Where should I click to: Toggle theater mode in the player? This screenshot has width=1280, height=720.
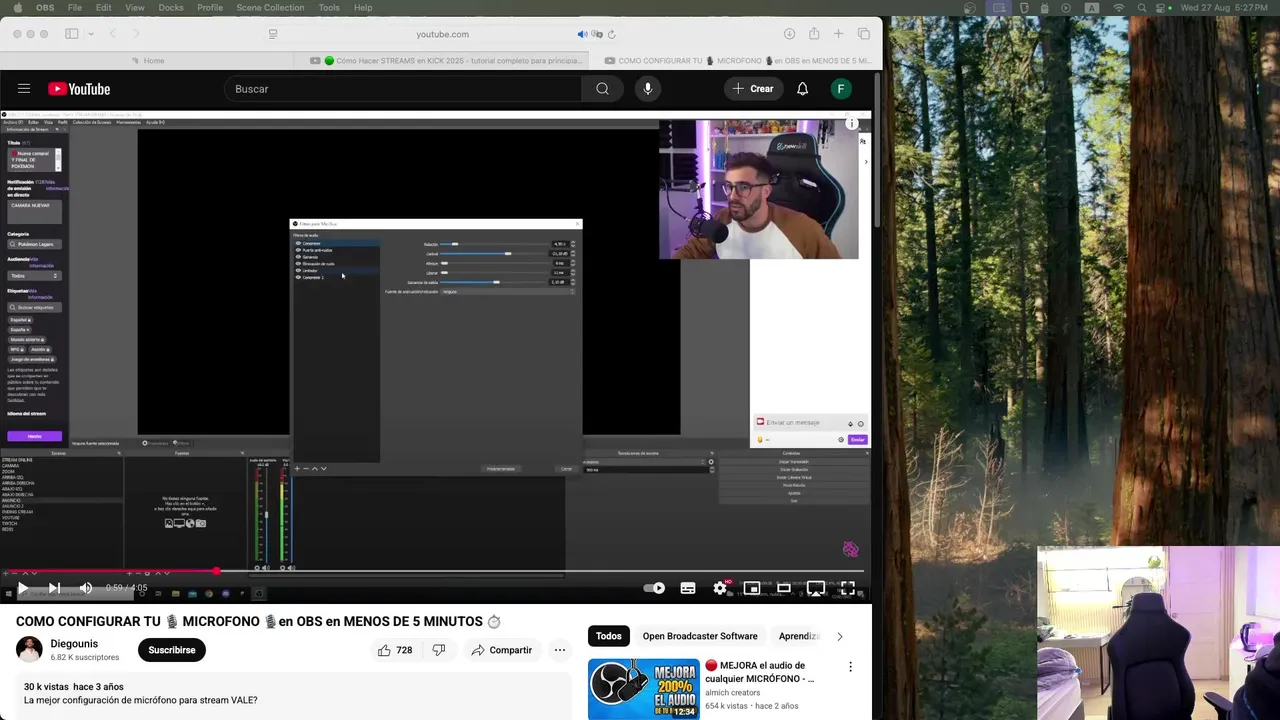coord(784,588)
